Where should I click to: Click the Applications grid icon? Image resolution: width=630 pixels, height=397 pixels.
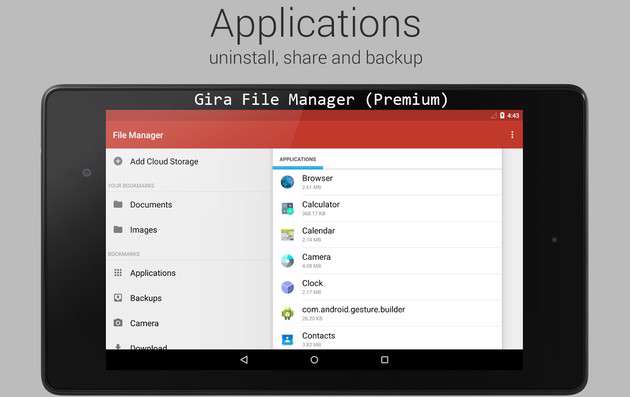(x=118, y=273)
